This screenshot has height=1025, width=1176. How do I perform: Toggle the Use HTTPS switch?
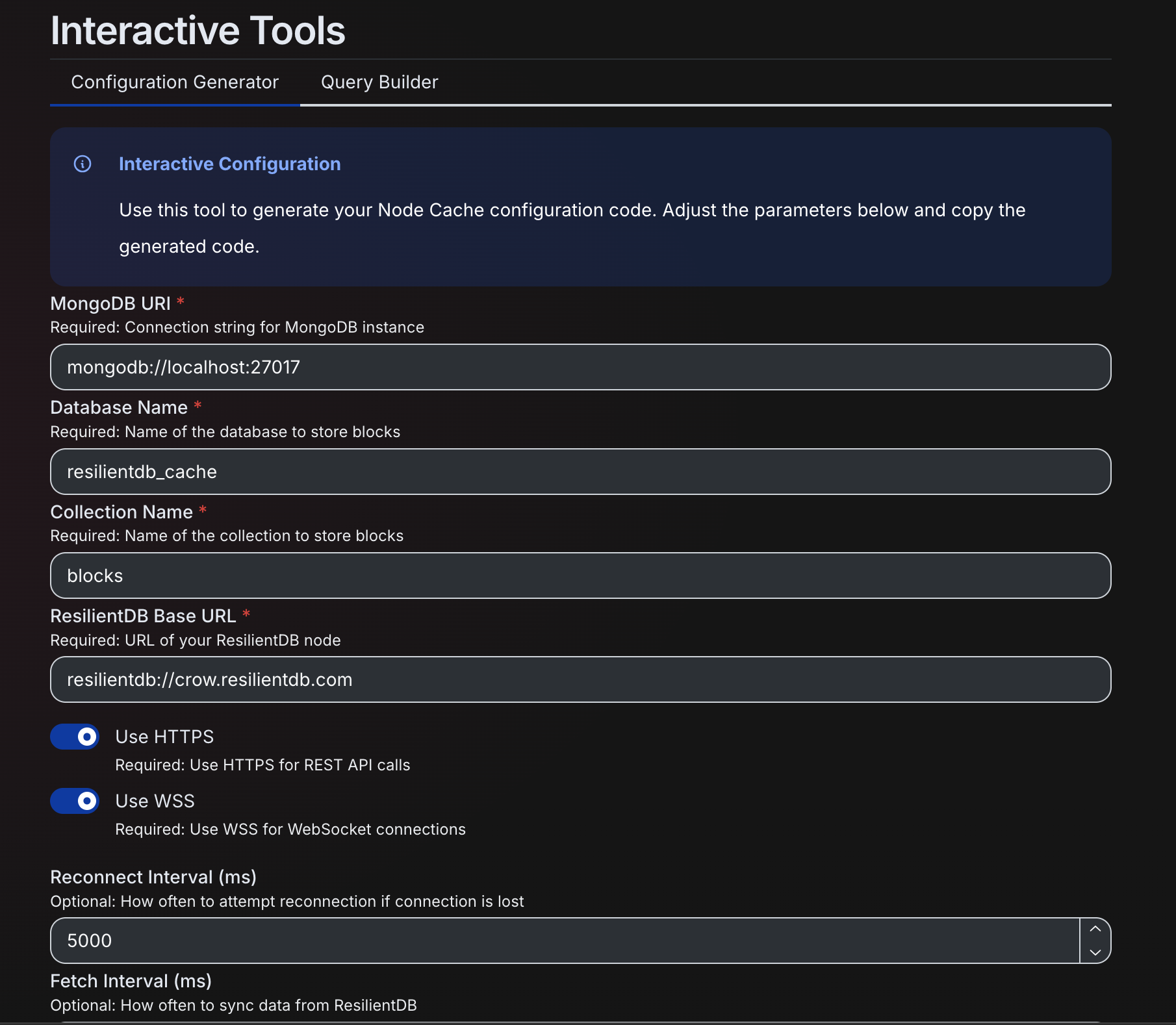[75, 737]
